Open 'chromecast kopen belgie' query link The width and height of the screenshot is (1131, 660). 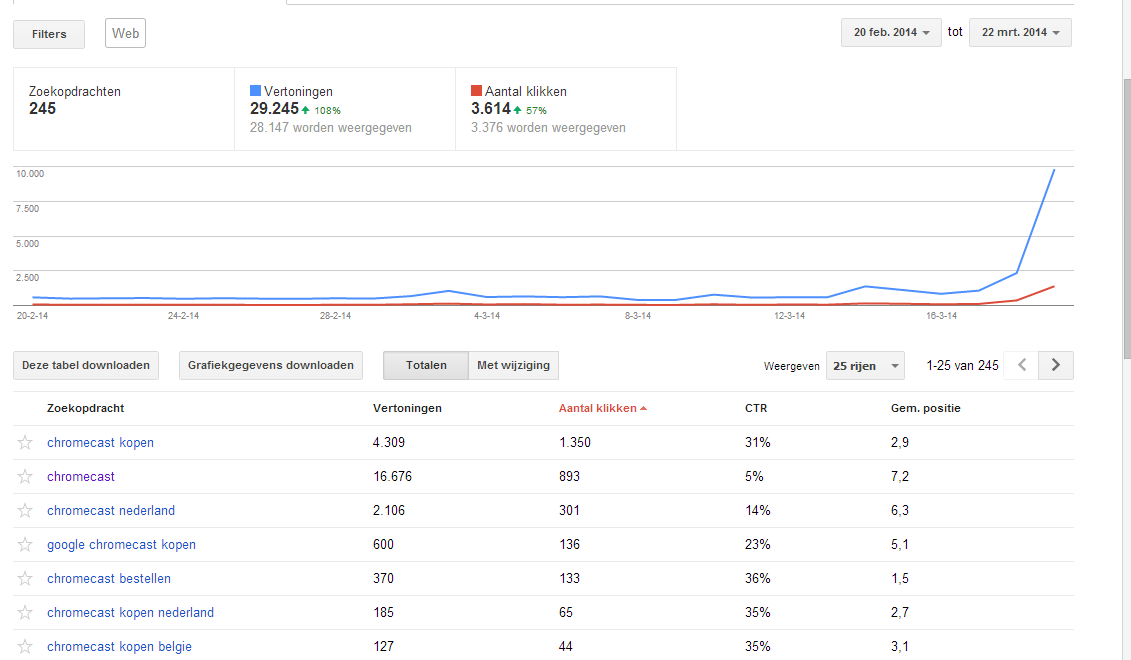tap(119, 646)
